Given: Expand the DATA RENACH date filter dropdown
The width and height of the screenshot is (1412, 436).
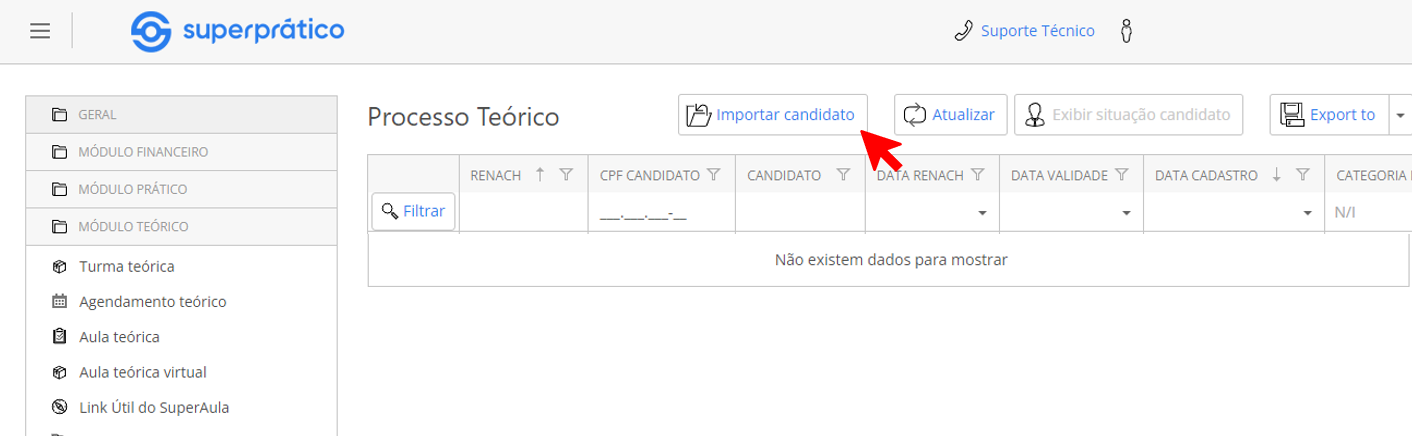Looking at the screenshot, I should coord(982,213).
